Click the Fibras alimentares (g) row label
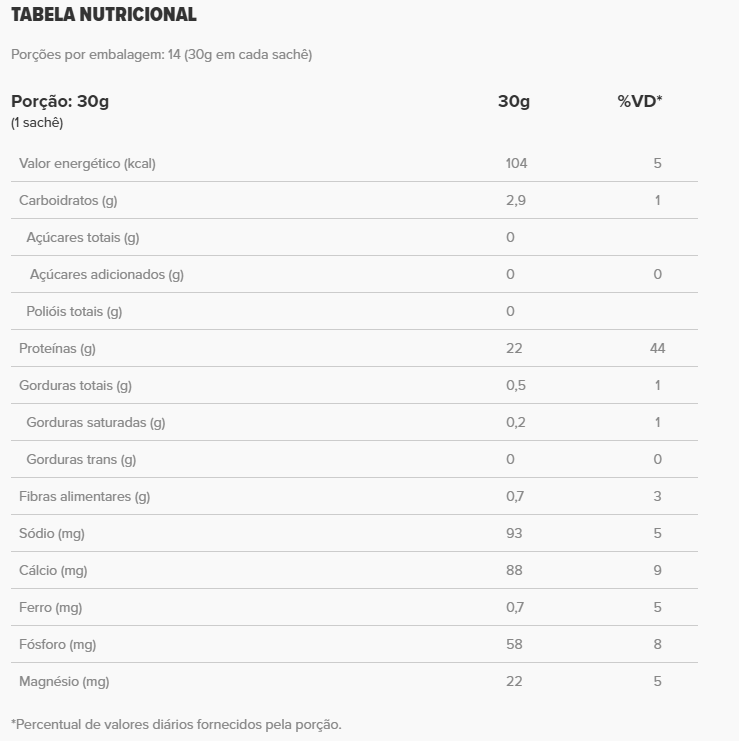The height and width of the screenshot is (741, 739). 84,496
